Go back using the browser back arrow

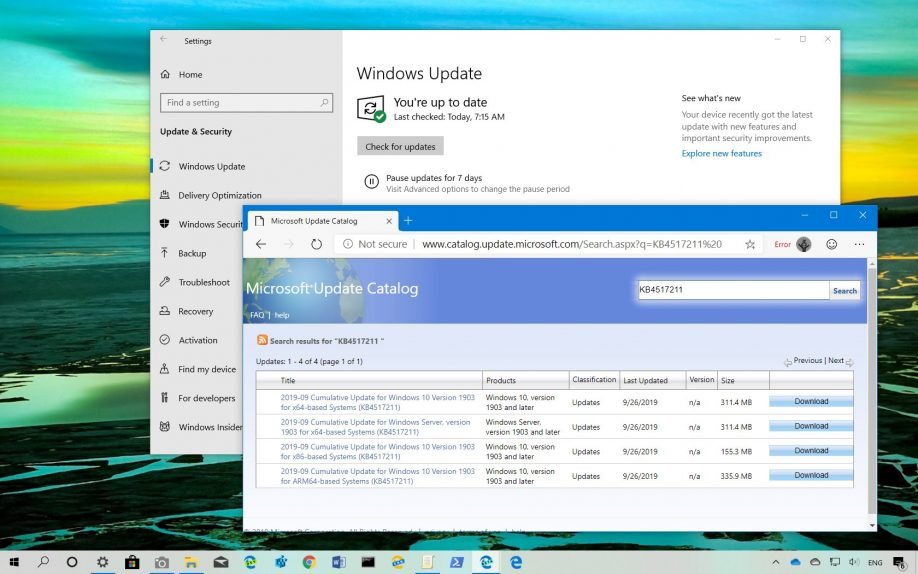(x=261, y=244)
